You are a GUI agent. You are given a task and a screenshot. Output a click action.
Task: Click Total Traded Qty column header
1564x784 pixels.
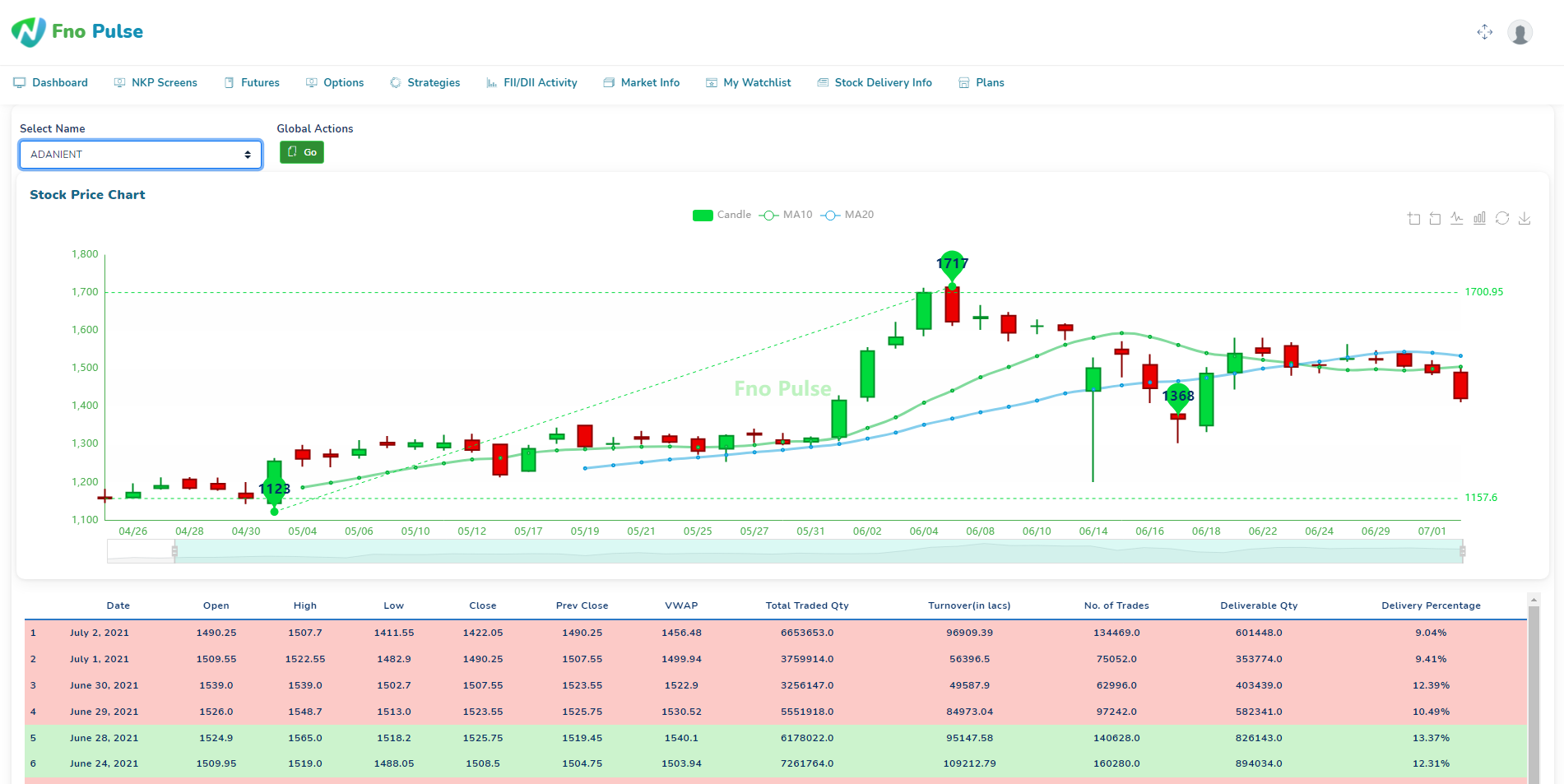807,605
